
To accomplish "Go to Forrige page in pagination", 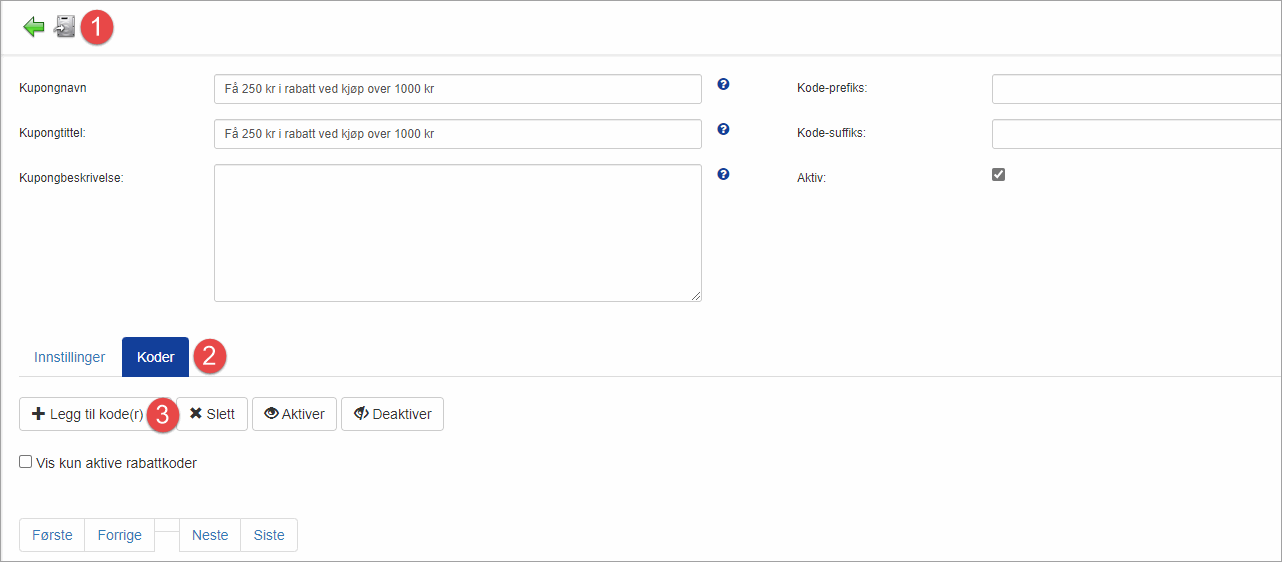I will tap(120, 535).
